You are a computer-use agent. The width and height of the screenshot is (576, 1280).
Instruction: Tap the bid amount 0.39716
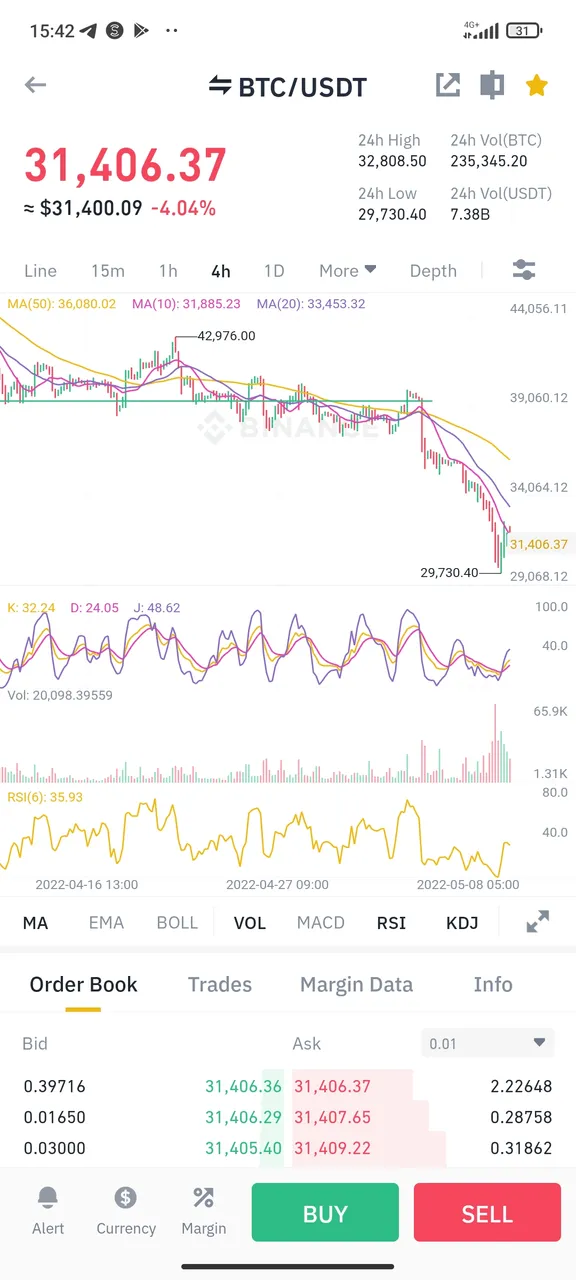pos(54,1086)
